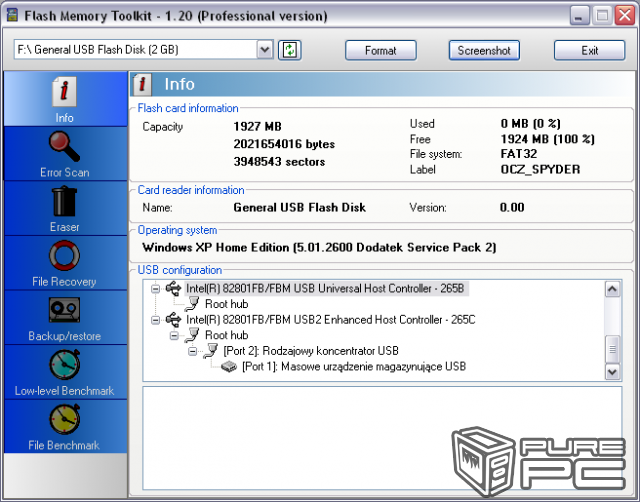Click the 0 MB (0 %) used value
The width and height of the screenshot is (640, 502).
[531, 124]
